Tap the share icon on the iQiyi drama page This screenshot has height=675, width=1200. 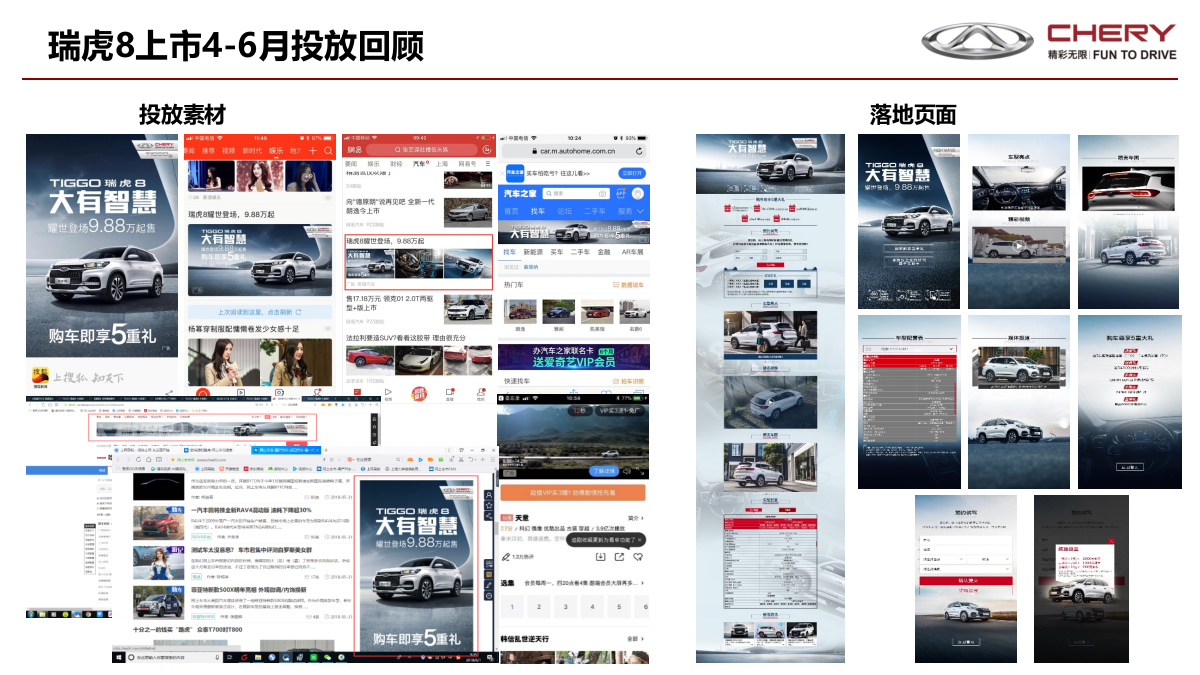619,555
